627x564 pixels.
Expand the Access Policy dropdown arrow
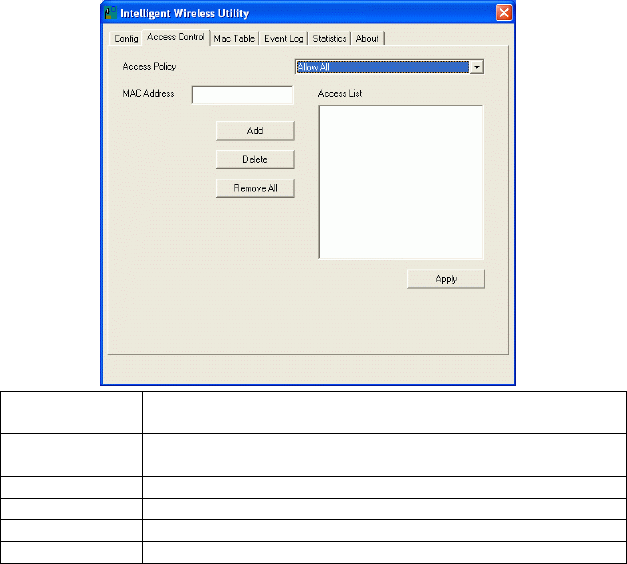click(477, 67)
